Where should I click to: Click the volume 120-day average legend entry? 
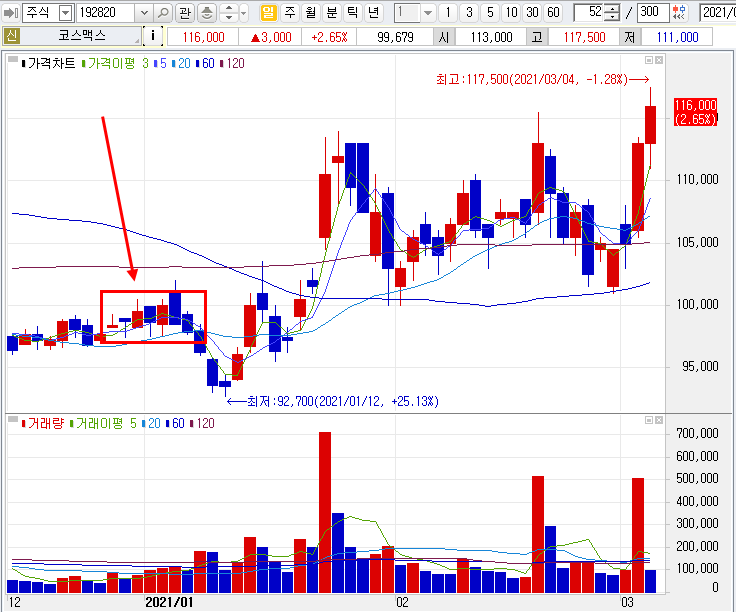click(202, 423)
